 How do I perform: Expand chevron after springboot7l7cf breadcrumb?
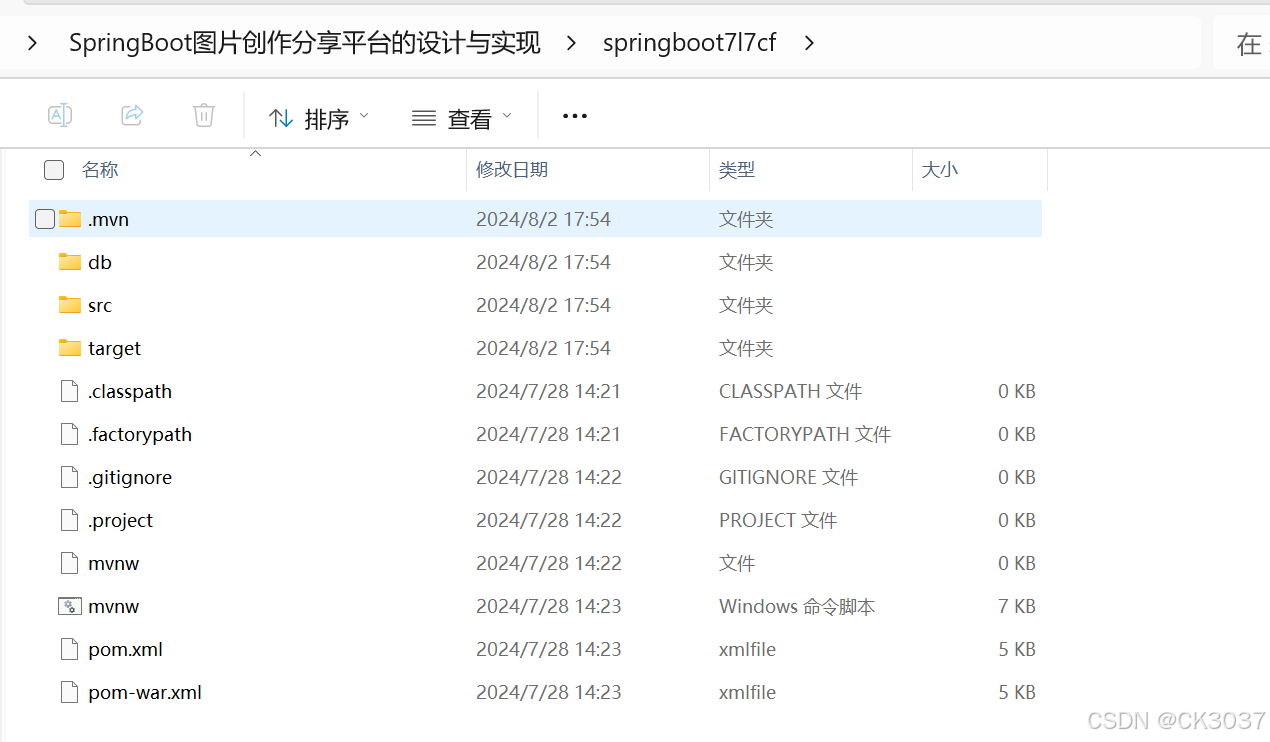(x=809, y=43)
